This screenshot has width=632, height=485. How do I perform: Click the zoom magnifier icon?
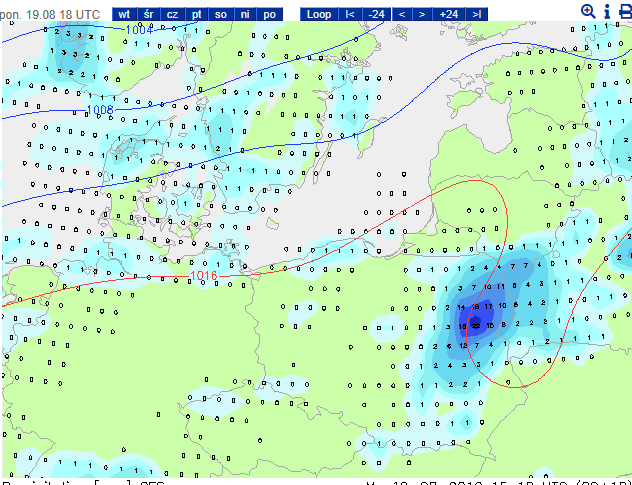[x=588, y=12]
